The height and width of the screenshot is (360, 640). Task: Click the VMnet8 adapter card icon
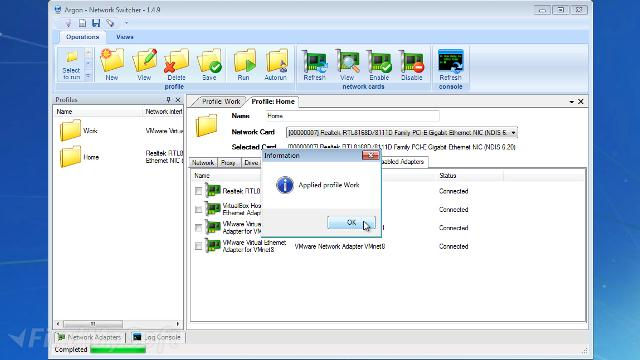tap(213, 246)
